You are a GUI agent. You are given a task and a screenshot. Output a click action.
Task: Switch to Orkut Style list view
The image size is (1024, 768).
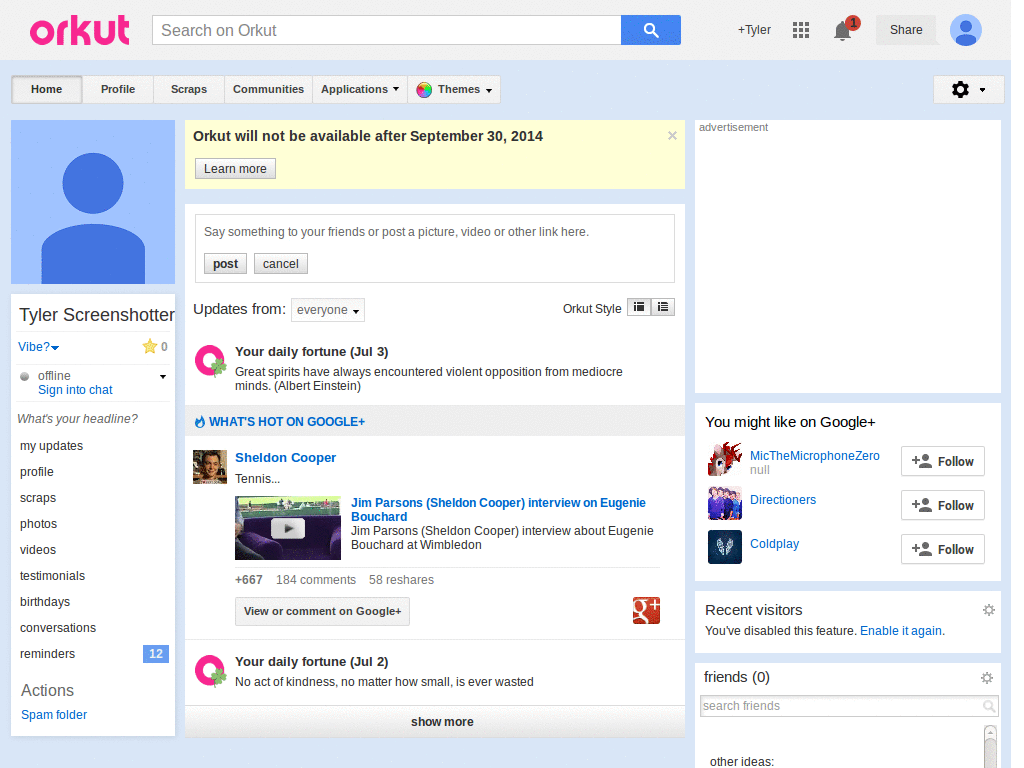coord(663,307)
